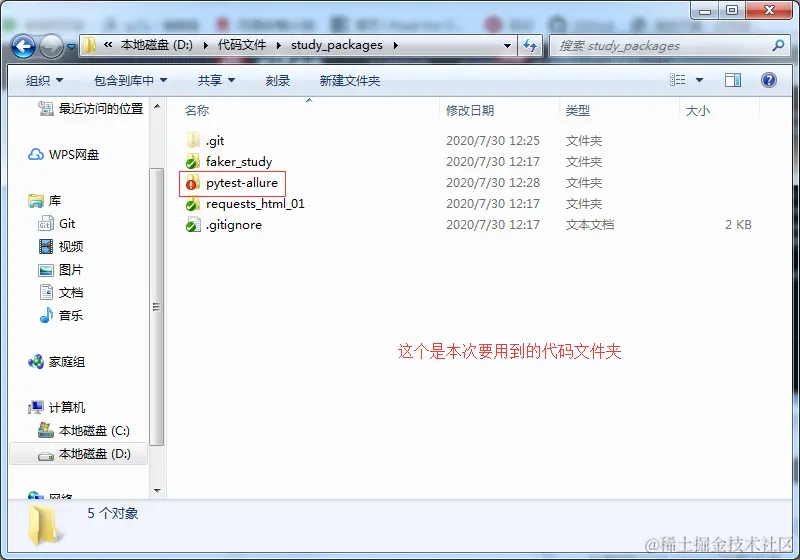
Task: Click the change view icon
Action: (678, 80)
